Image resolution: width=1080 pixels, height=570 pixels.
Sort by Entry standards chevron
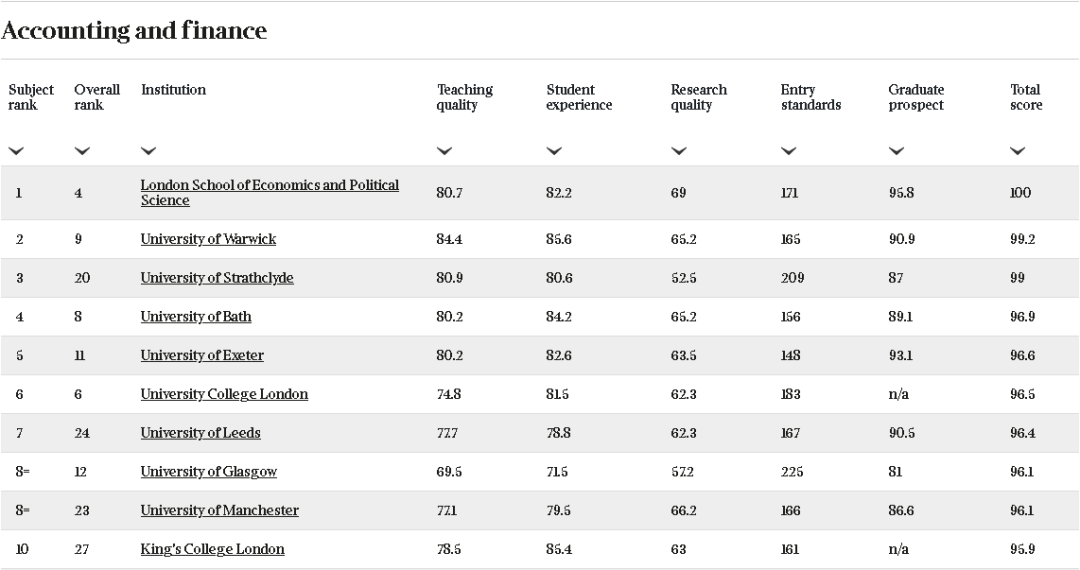pyautogui.click(x=789, y=151)
